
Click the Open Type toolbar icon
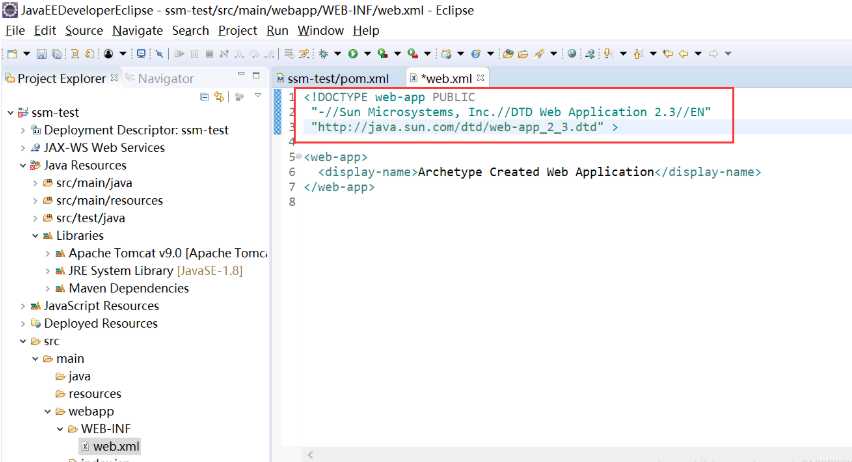click(x=508, y=53)
